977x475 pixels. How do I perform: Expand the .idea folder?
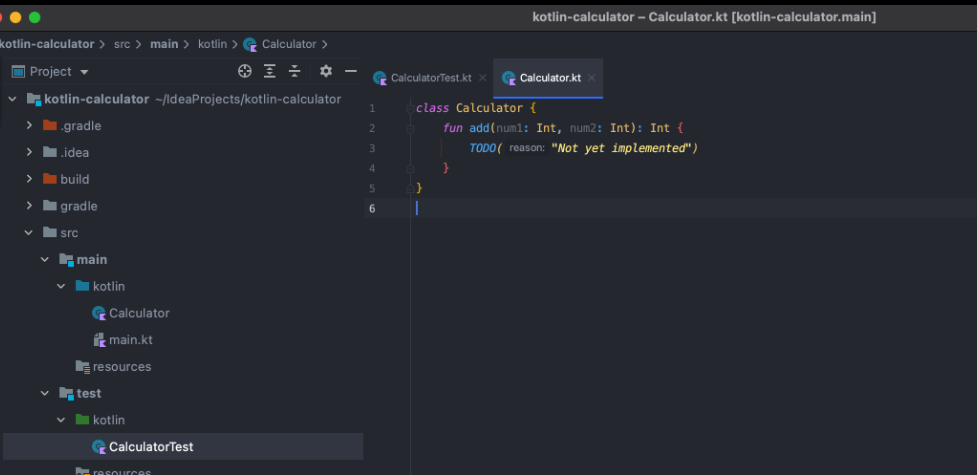point(29,153)
